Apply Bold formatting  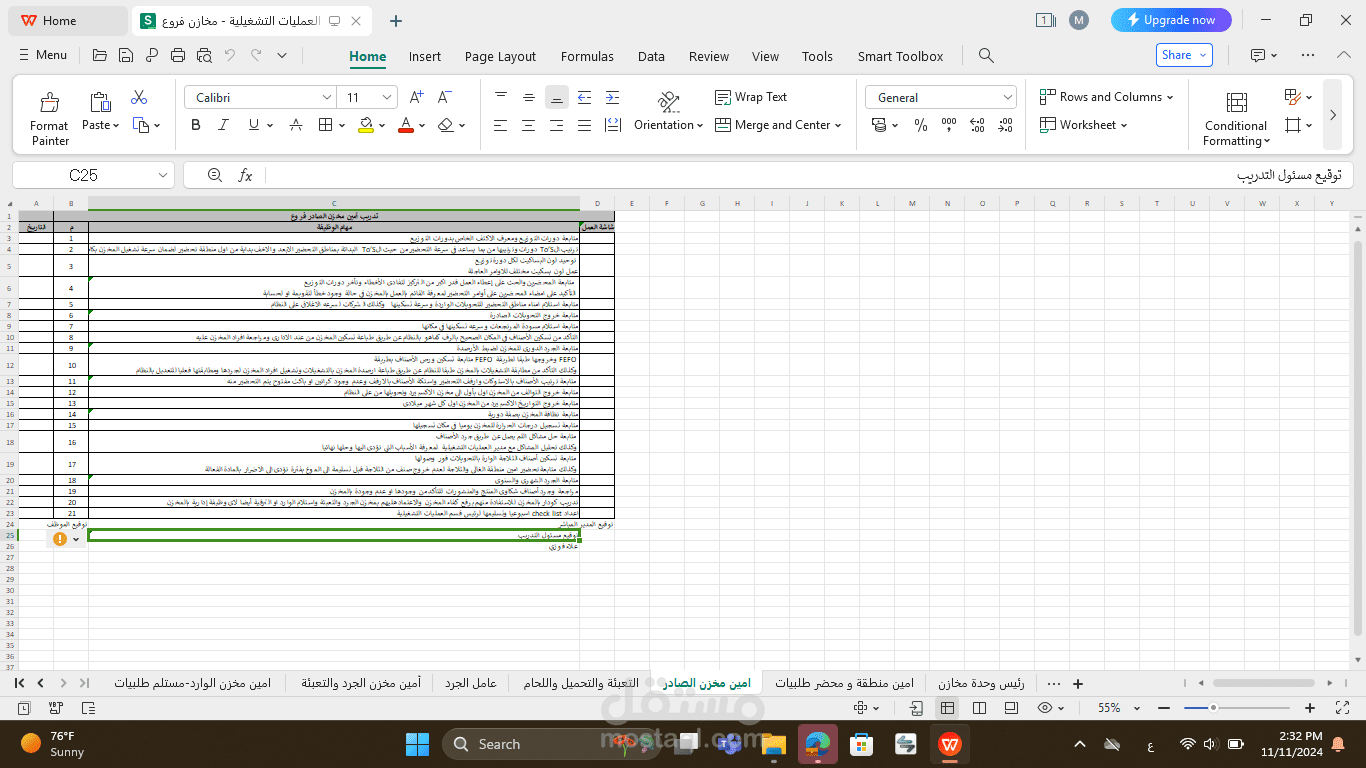[196, 125]
